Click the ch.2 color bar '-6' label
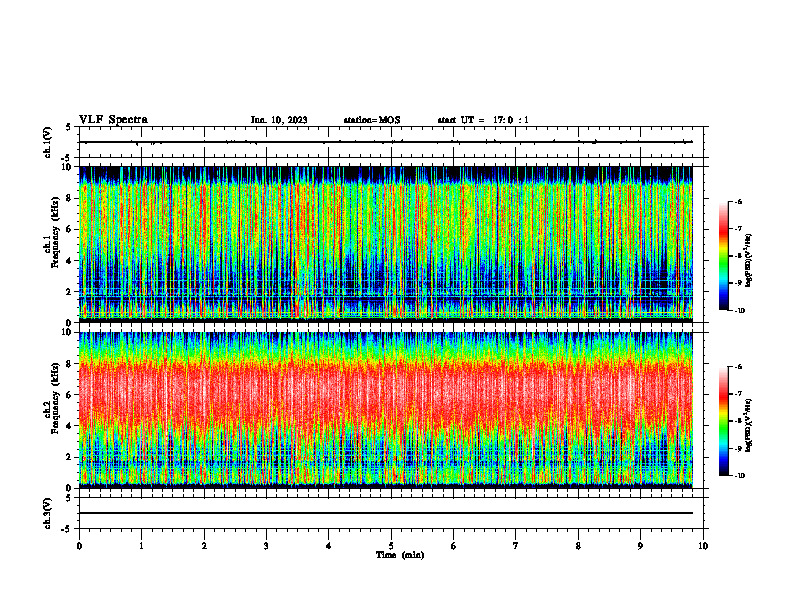This screenshot has width=792, height=612. [x=739, y=367]
